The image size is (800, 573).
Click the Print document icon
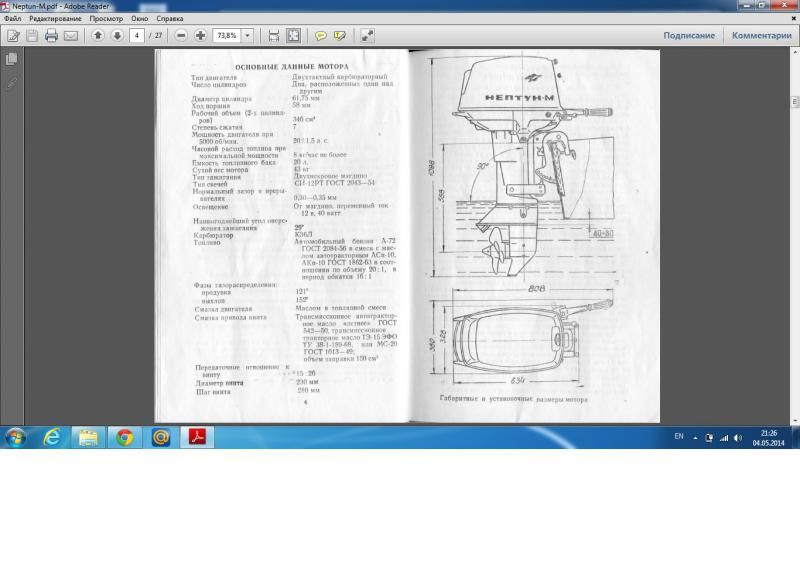[x=51, y=35]
